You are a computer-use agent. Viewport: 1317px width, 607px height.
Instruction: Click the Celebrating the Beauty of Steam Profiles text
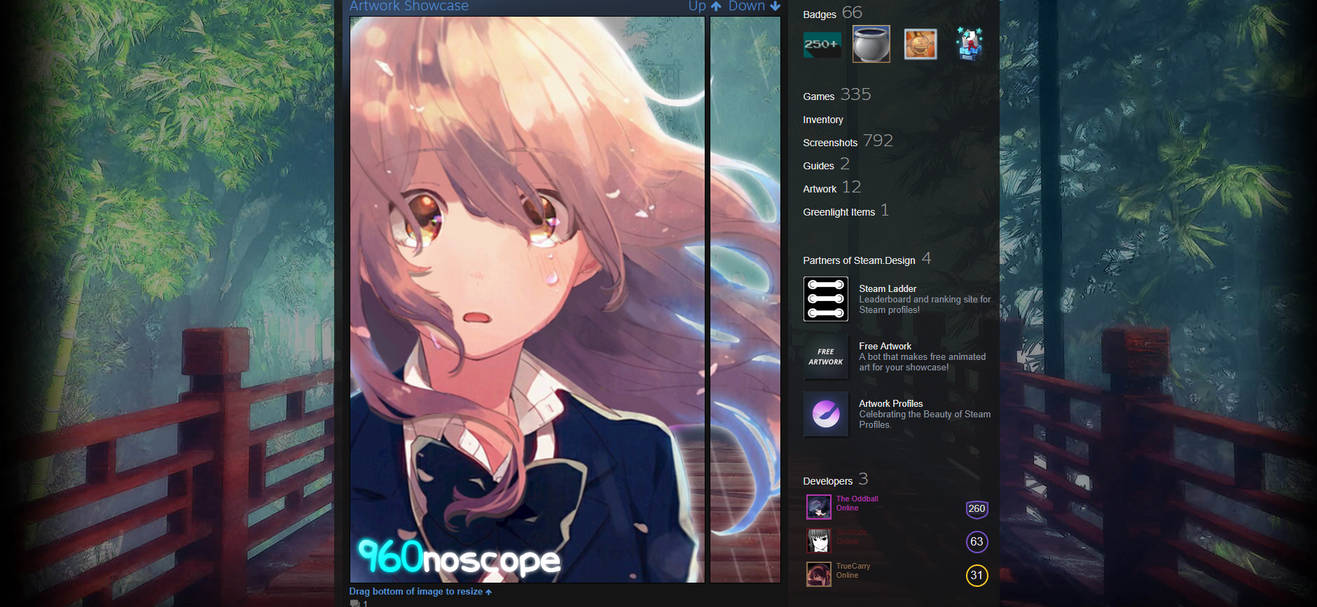coord(925,419)
